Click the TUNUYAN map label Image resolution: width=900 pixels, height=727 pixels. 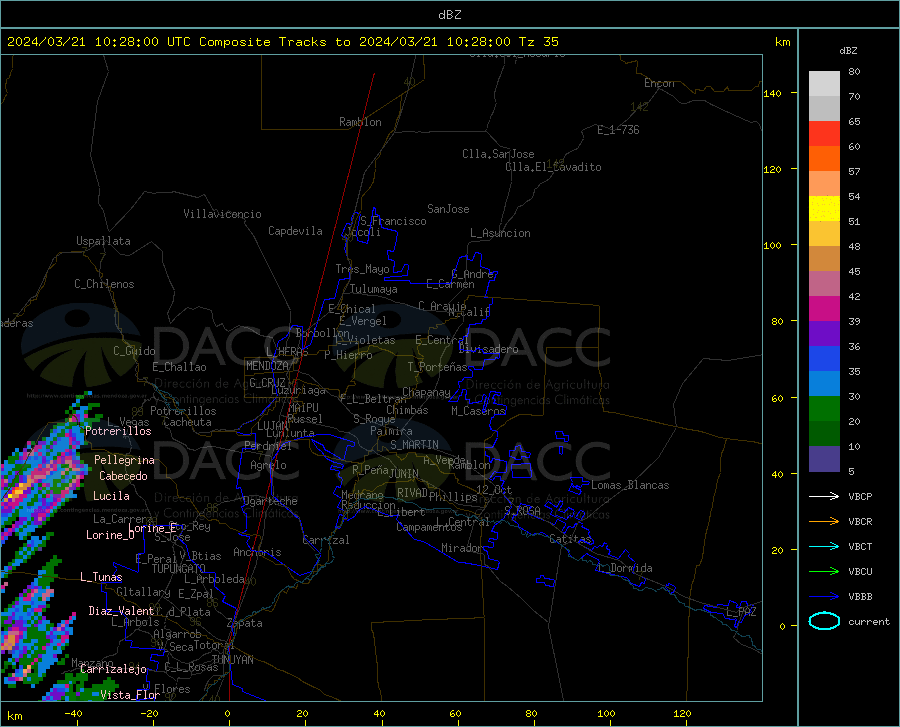coord(232,660)
